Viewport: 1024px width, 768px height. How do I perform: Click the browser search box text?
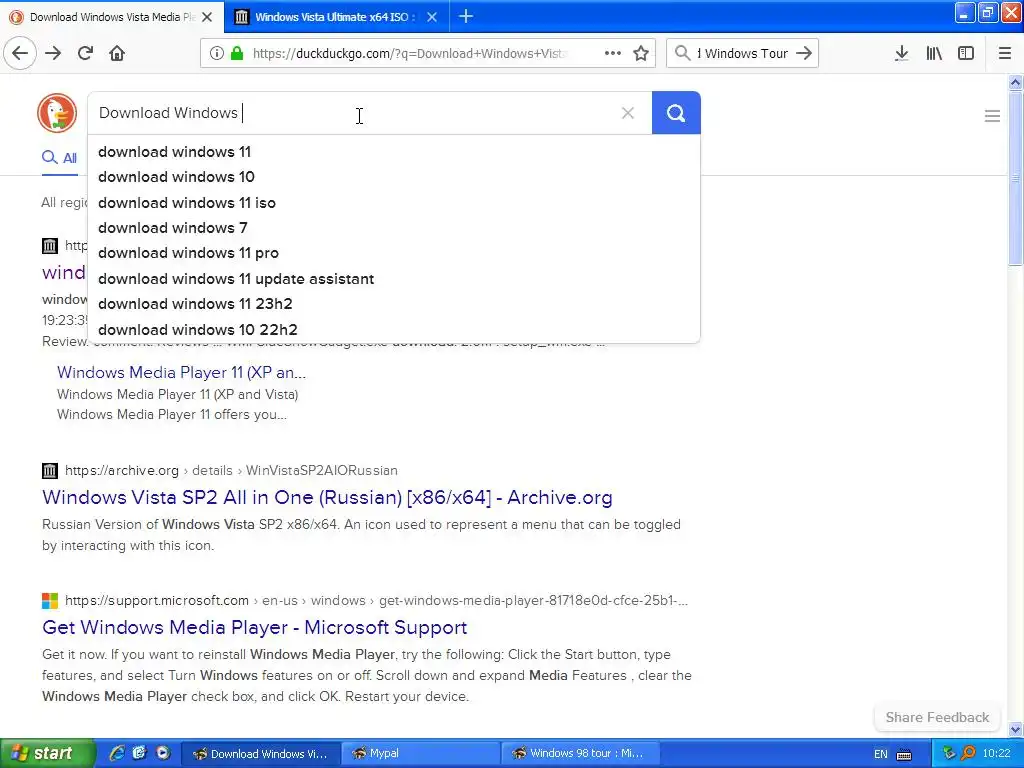pyautogui.click(x=743, y=54)
